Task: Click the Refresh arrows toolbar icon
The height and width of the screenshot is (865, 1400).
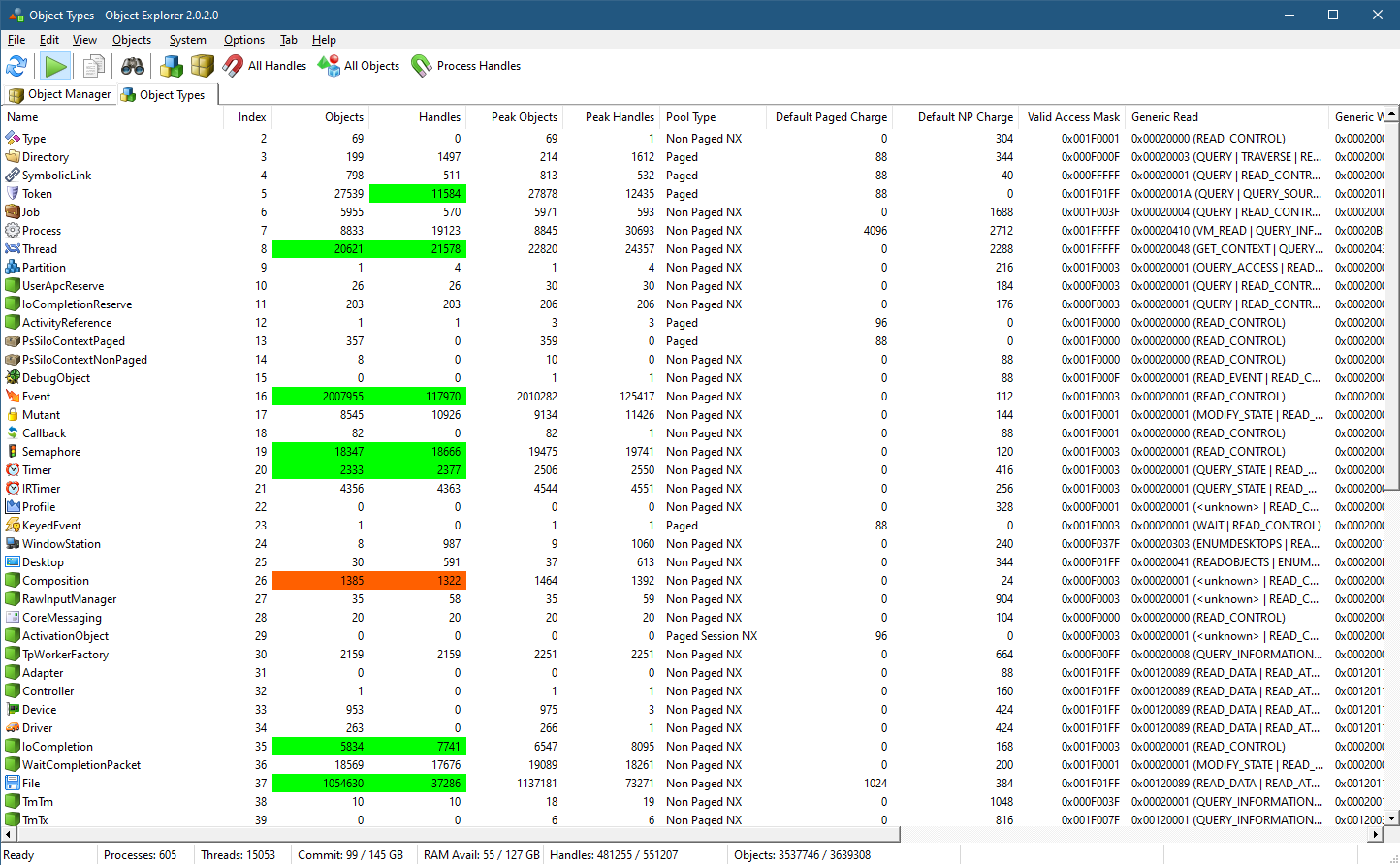Action: pos(16,66)
